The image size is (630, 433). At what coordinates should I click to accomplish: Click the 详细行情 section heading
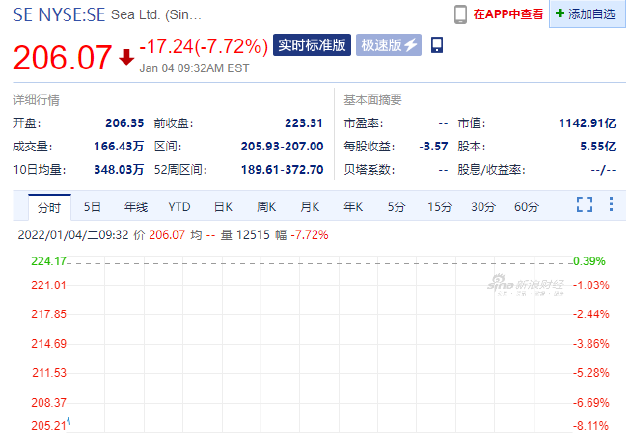(x=36, y=100)
